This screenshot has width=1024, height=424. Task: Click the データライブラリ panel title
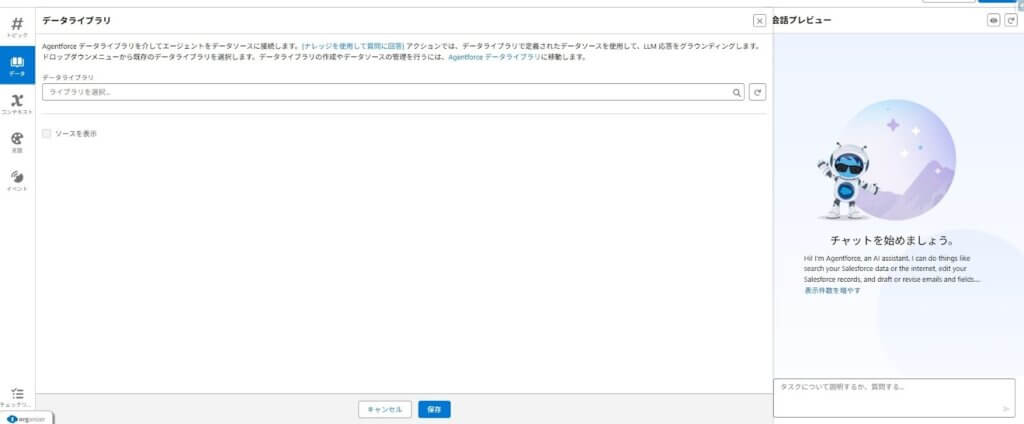tap(76, 21)
